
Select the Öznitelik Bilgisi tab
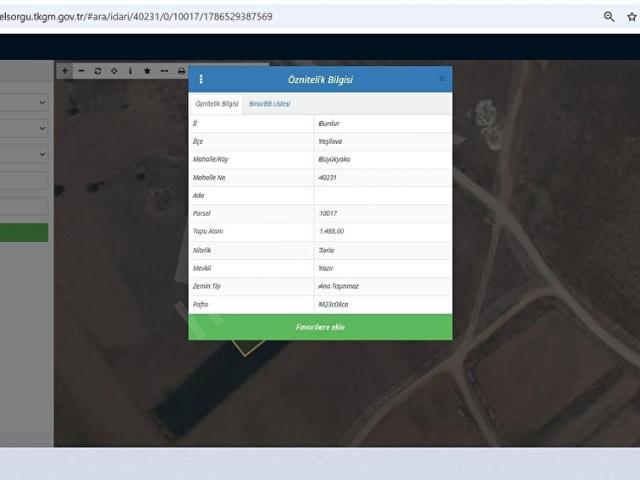pos(217,104)
